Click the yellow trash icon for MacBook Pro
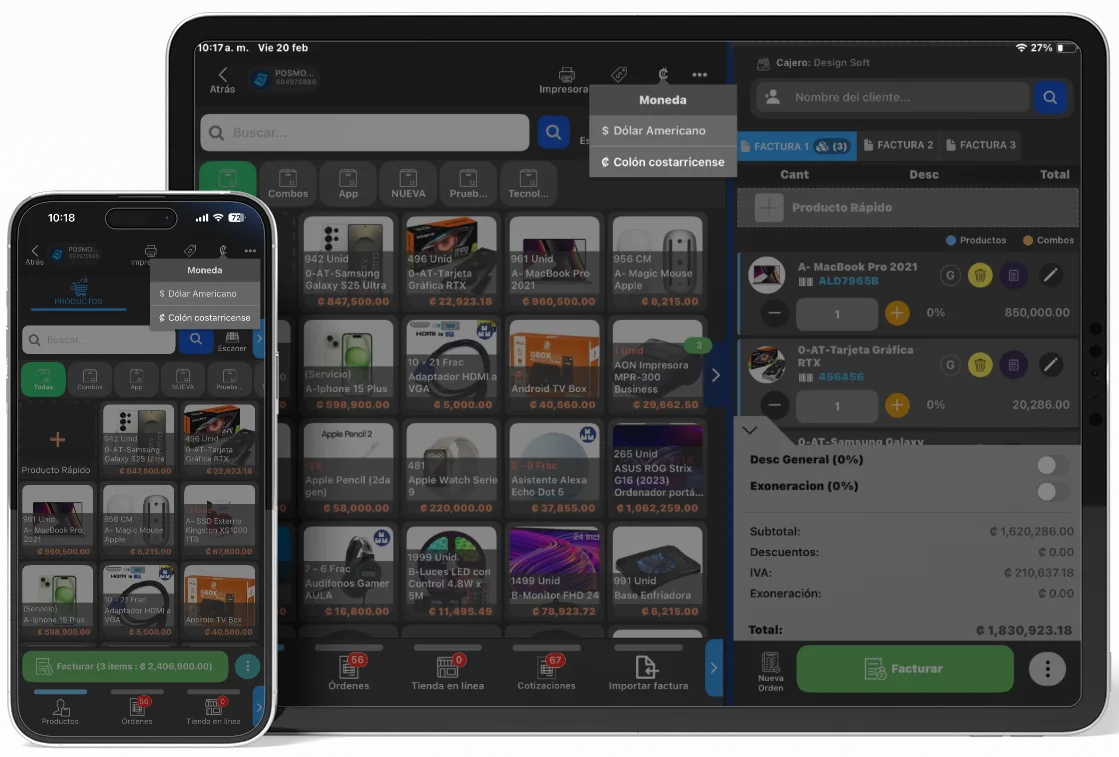Viewport: 1119px width, 757px height. point(980,275)
